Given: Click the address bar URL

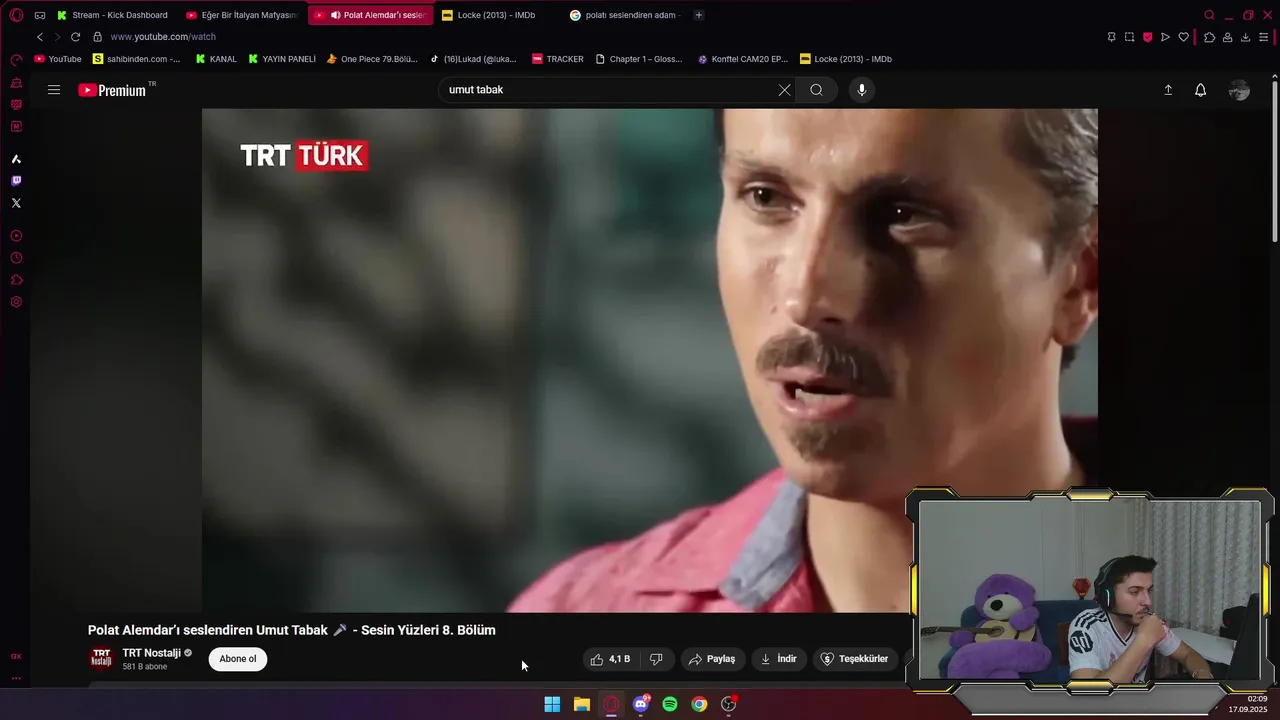Looking at the screenshot, I should point(163,37).
